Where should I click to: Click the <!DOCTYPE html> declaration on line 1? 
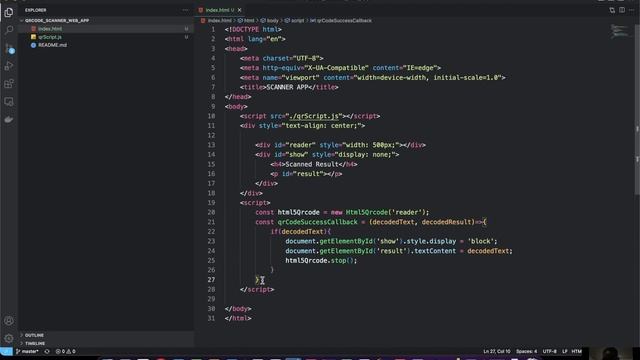click(x=253, y=29)
